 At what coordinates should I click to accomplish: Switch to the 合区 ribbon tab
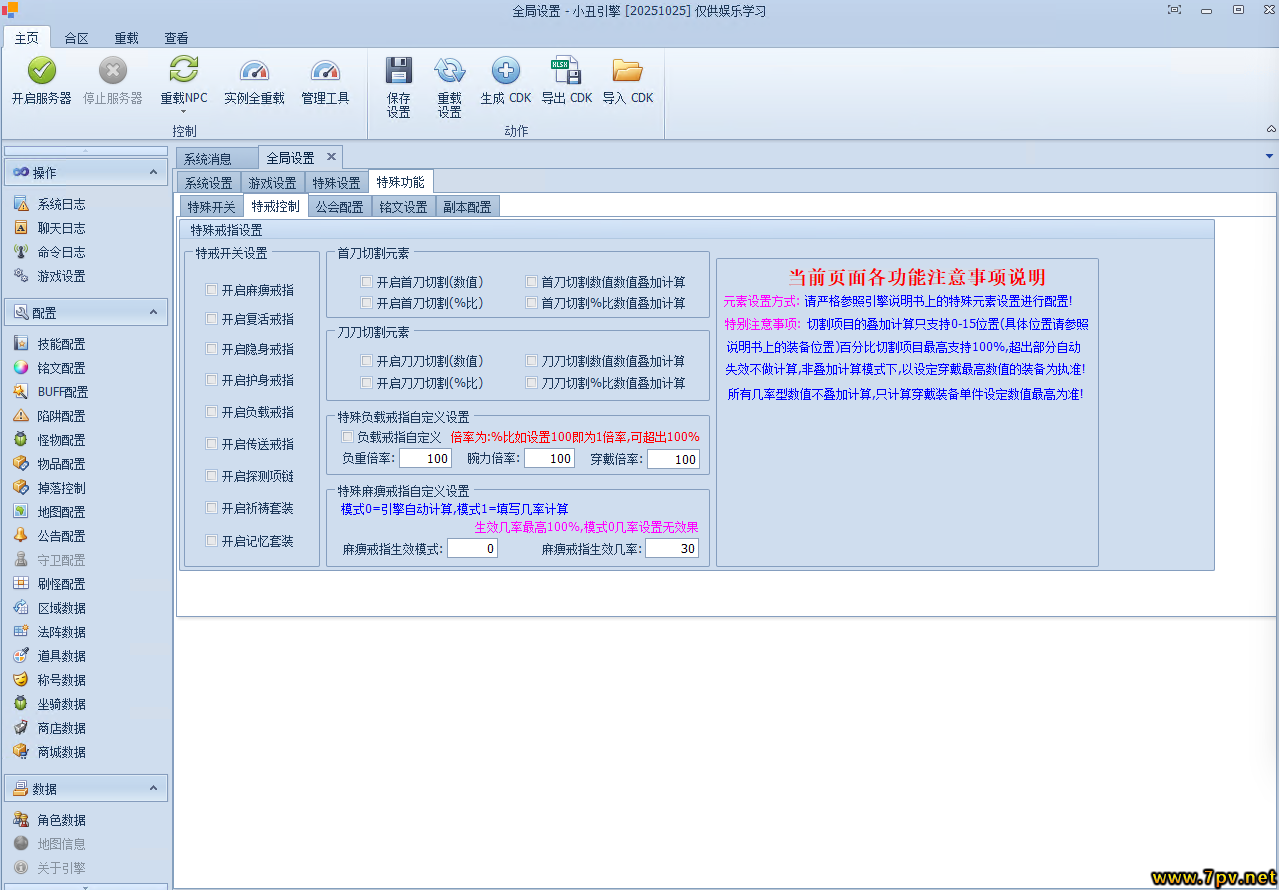pyautogui.click(x=76, y=38)
